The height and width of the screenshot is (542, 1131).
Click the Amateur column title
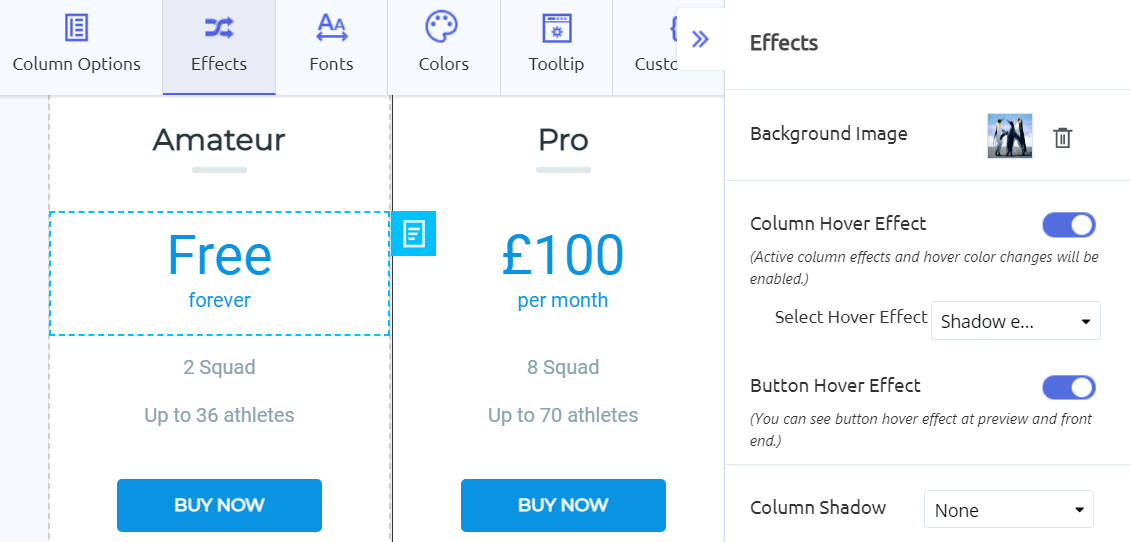(219, 140)
